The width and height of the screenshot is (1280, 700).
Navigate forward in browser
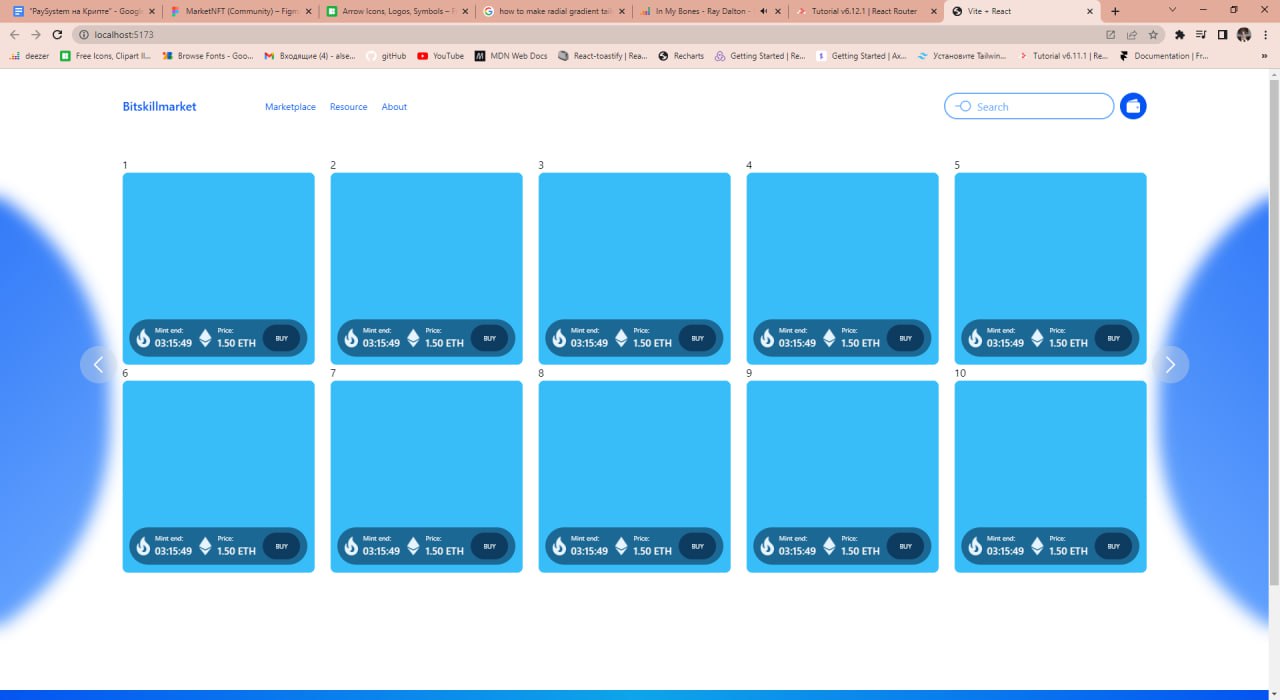[35, 34]
